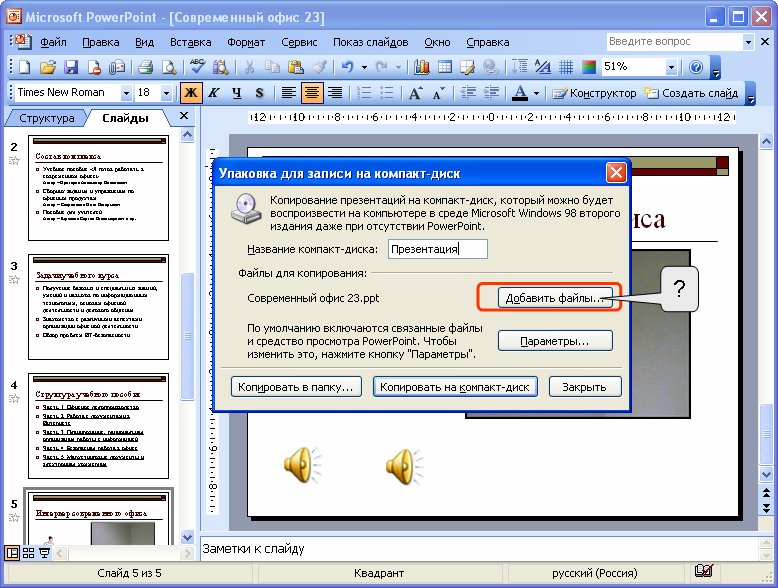Run the Spelling check icon
This screenshot has width=778, height=588.
tap(197, 67)
